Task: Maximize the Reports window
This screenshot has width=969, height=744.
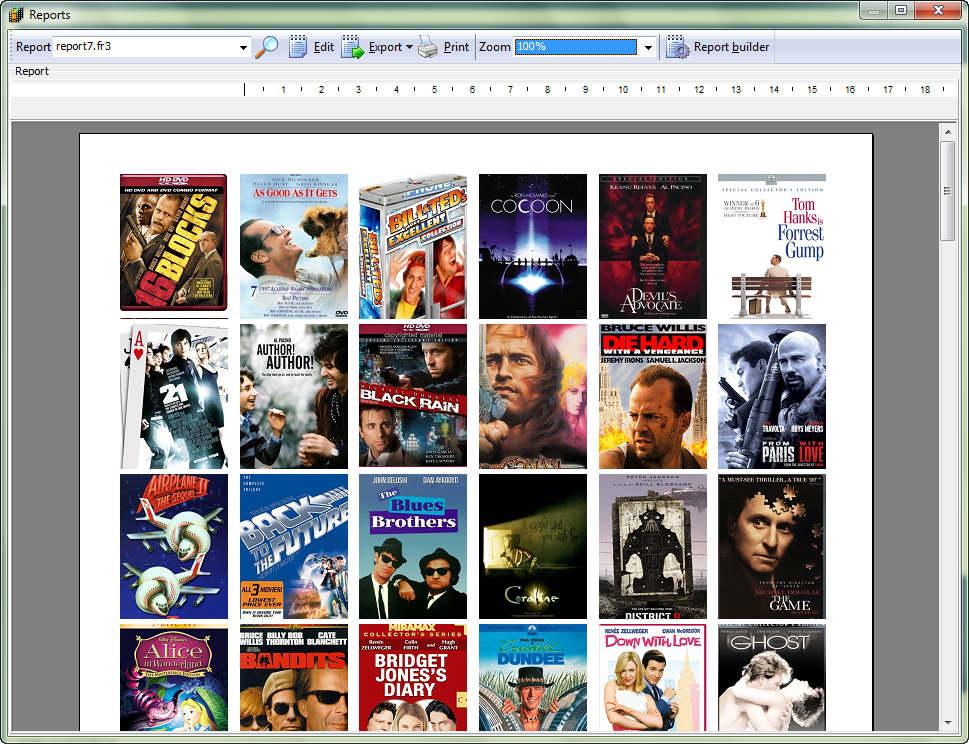Action: tap(902, 10)
